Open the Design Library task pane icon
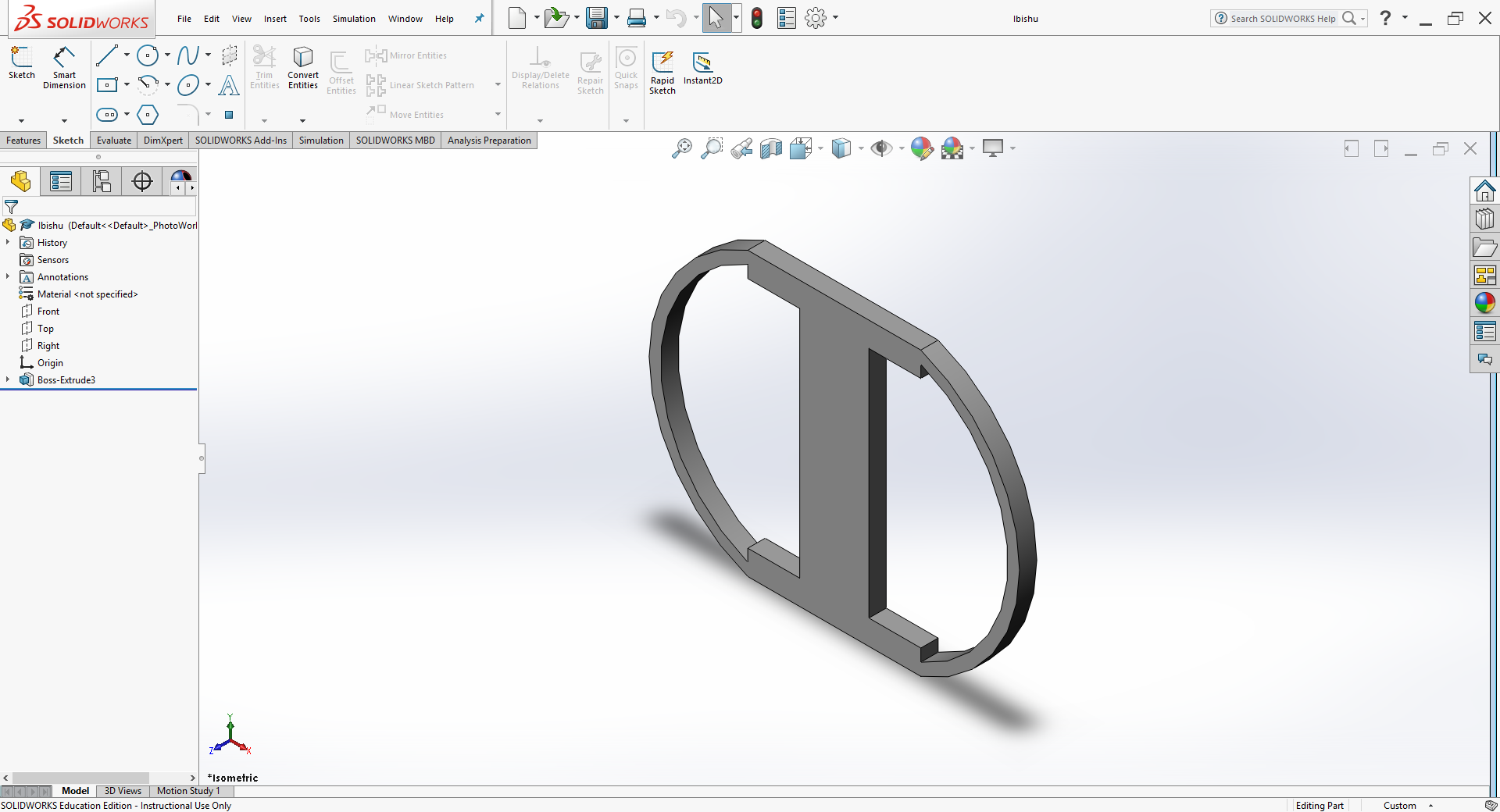 (1484, 219)
